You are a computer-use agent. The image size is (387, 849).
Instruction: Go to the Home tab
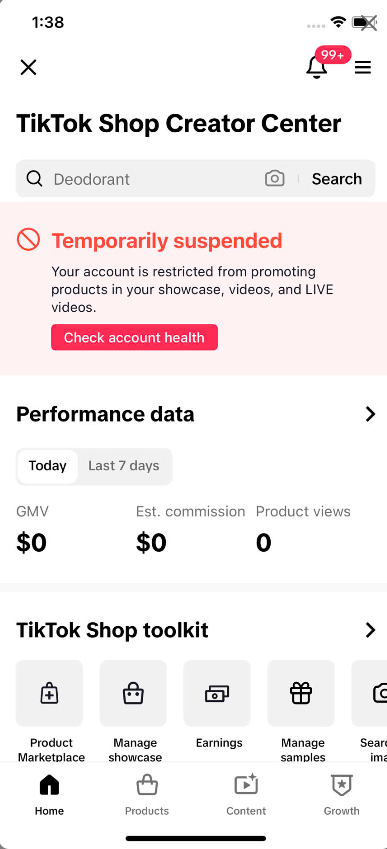click(49, 795)
